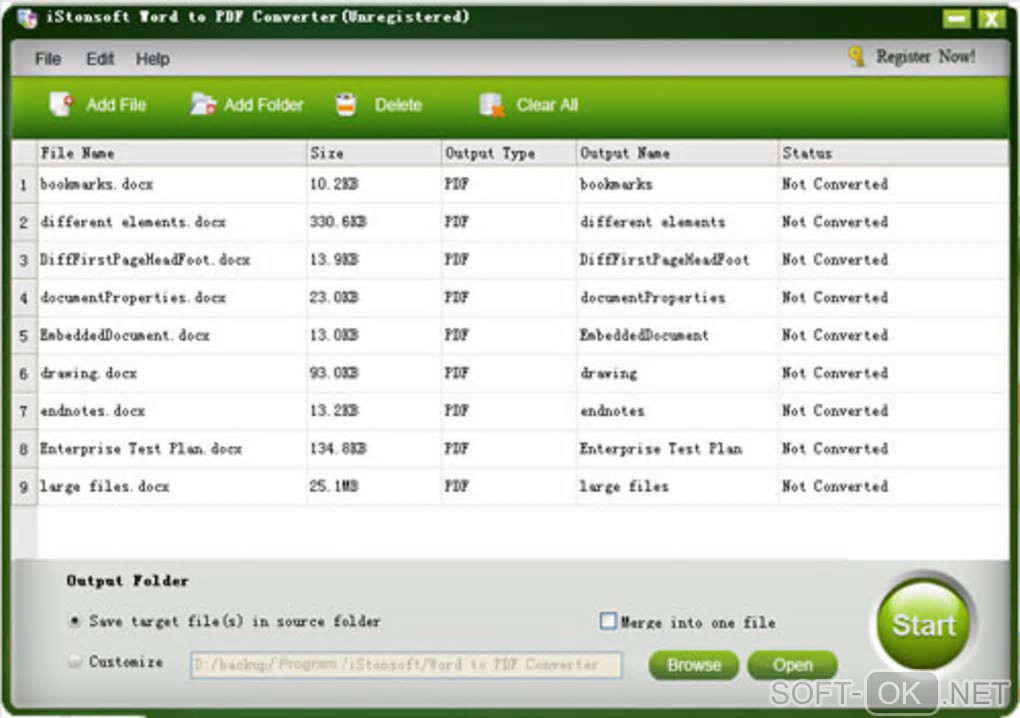Click output name "bookmarks"

[615, 185]
